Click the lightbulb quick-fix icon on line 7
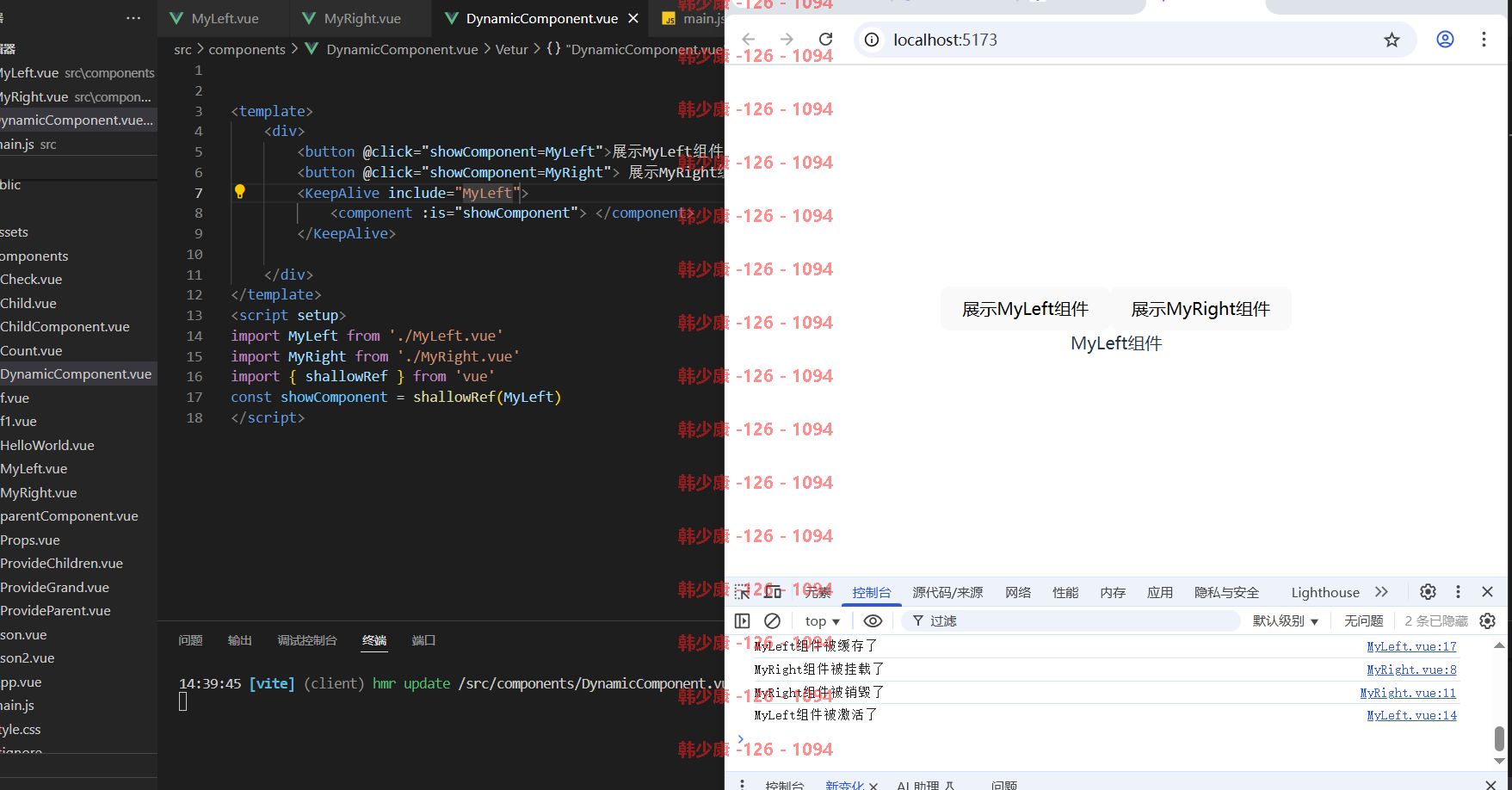The width and height of the screenshot is (1512, 790). 240,192
